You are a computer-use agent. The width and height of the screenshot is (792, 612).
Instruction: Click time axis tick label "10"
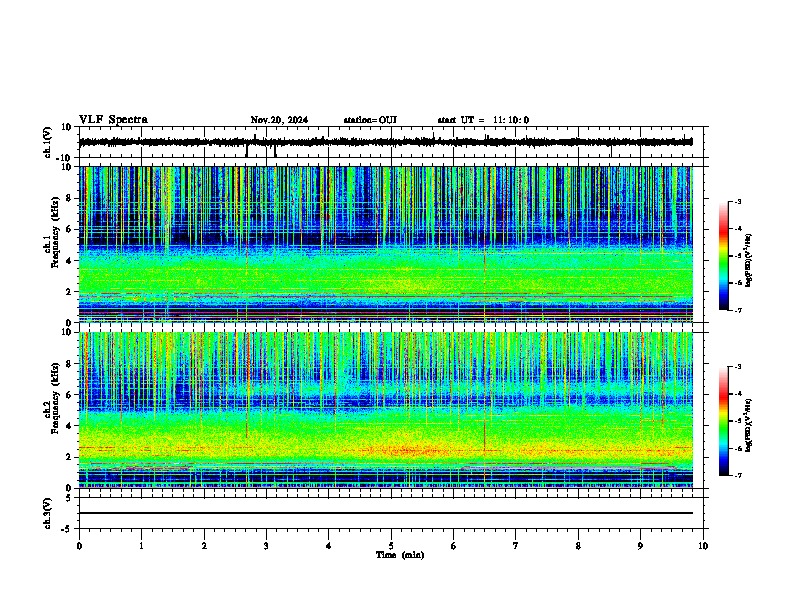click(x=703, y=546)
